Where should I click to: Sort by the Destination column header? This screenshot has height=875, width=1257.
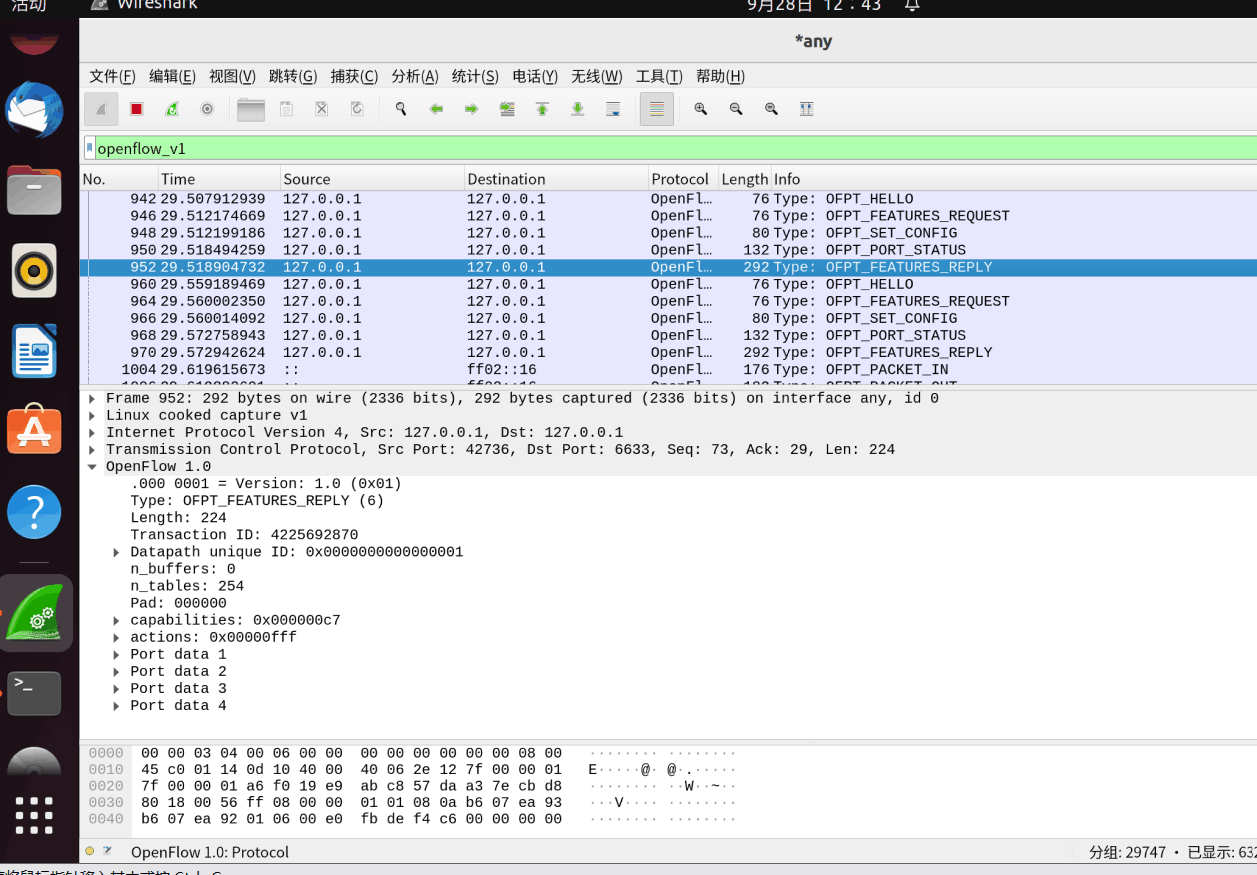(556, 179)
